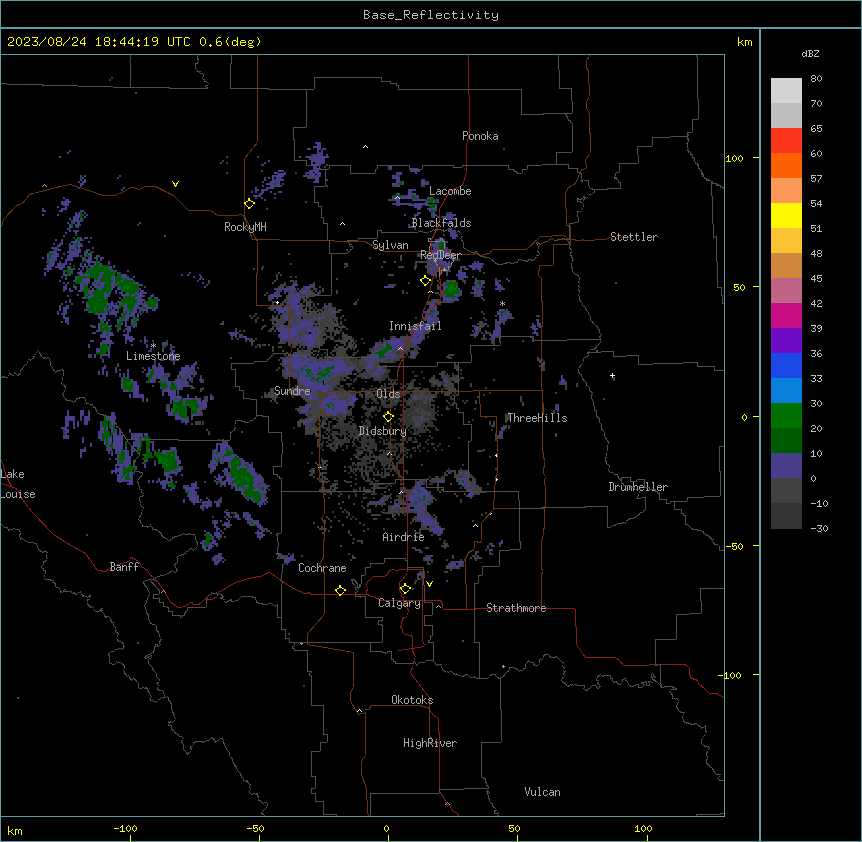The width and height of the screenshot is (862, 842).
Task: Click the -30 value on the dBZ scale
Action: coord(820,528)
